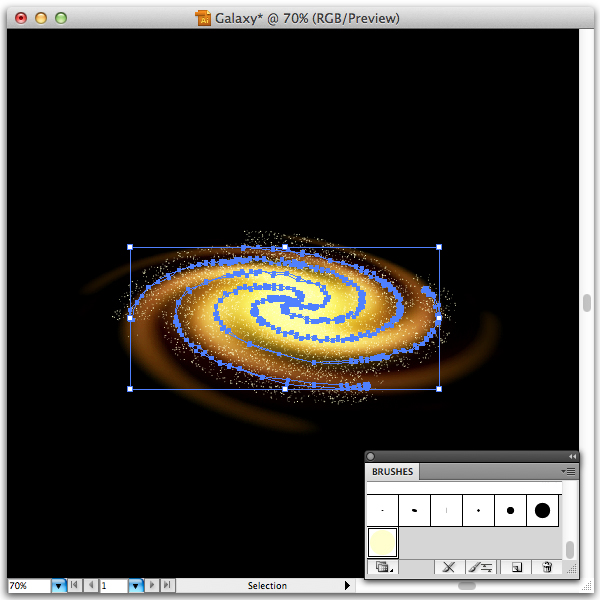
Task: Click the 70% zoom level field
Action: 29,585
